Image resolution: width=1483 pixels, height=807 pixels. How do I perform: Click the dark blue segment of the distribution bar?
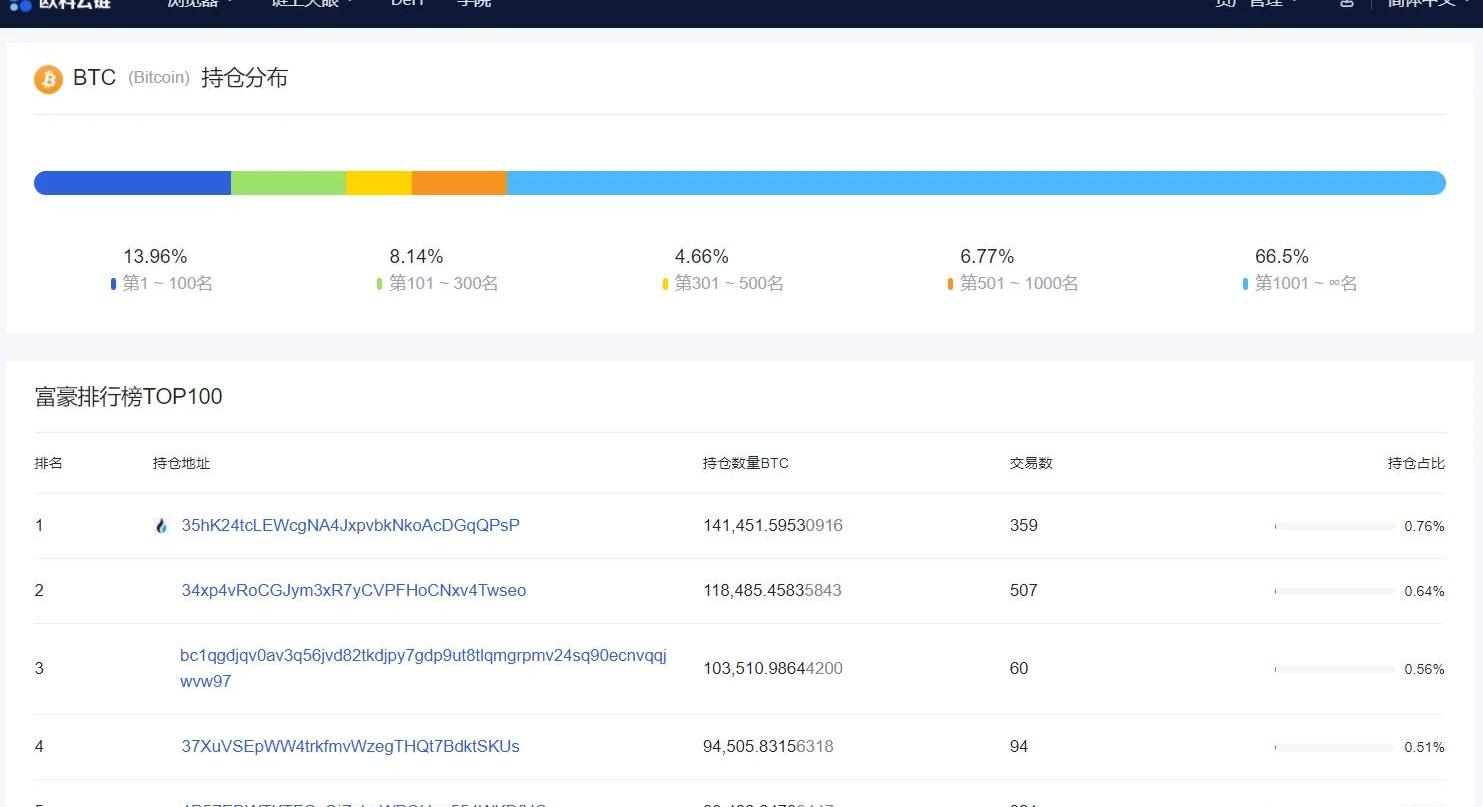point(133,183)
